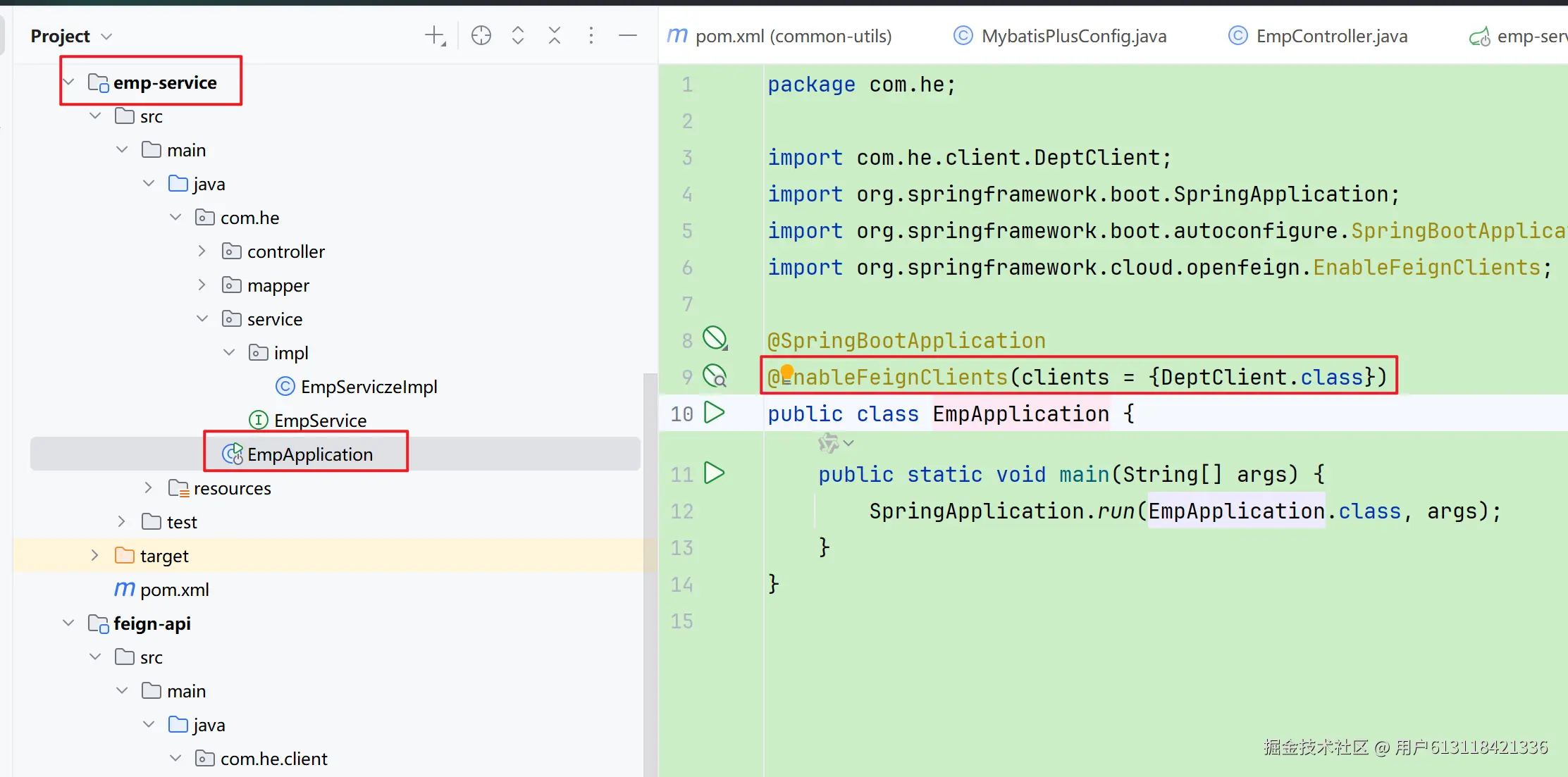
Task: Click intention lightbulb on line 9
Action: coord(787,373)
